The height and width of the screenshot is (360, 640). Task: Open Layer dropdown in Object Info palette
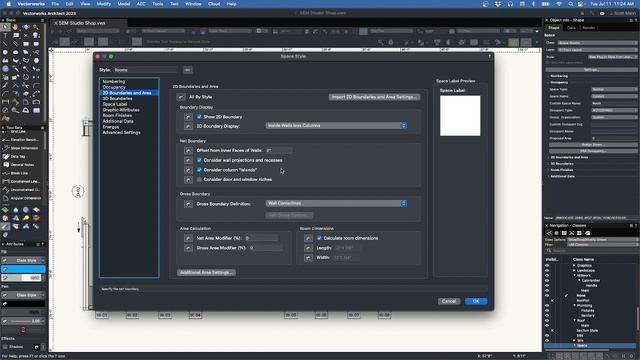[x=597, y=50]
